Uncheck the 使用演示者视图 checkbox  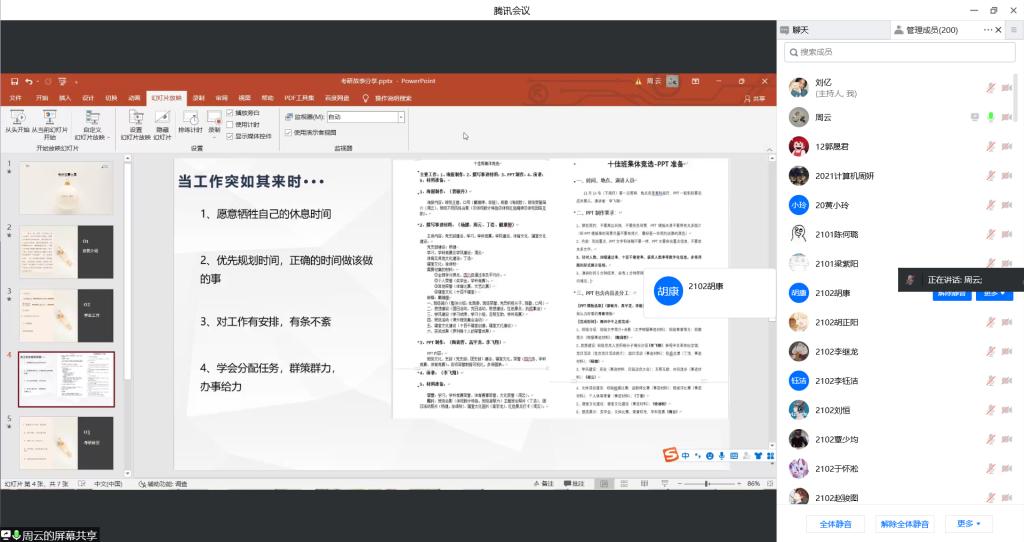(x=289, y=132)
